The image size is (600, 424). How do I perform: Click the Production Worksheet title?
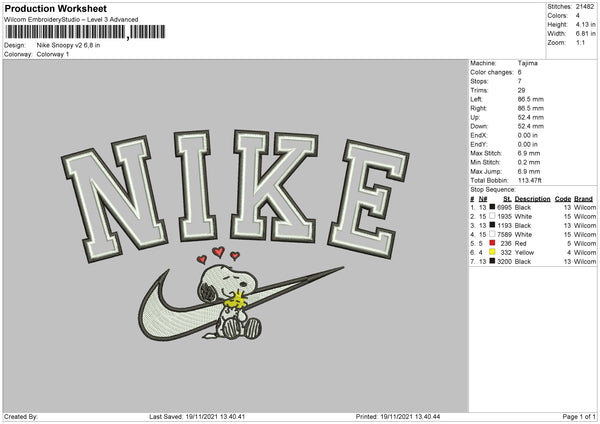[x=55, y=8]
